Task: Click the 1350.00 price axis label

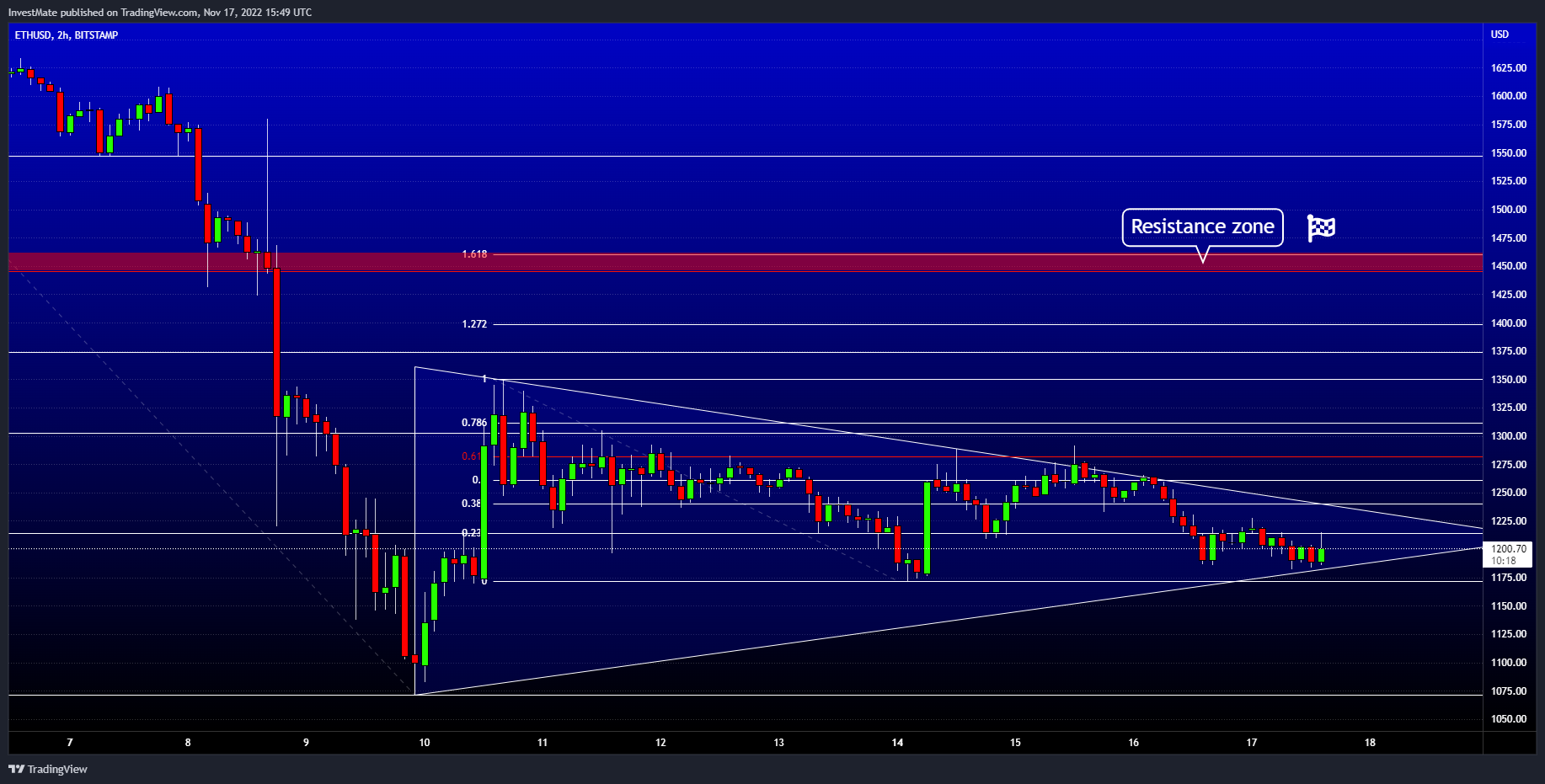Action: tap(1508, 380)
